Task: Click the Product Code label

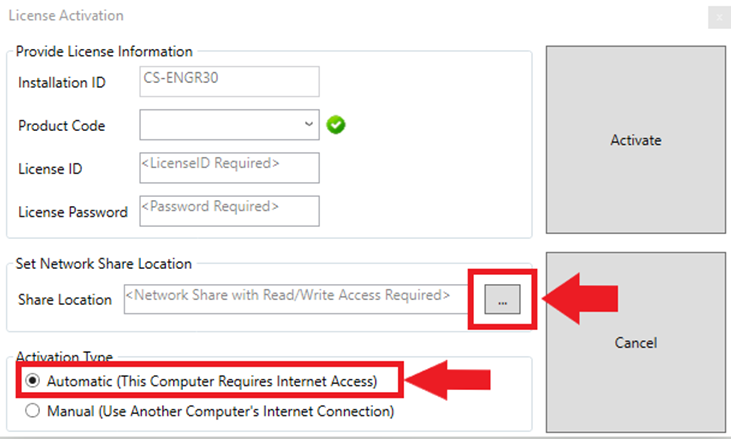Action: [61, 126]
